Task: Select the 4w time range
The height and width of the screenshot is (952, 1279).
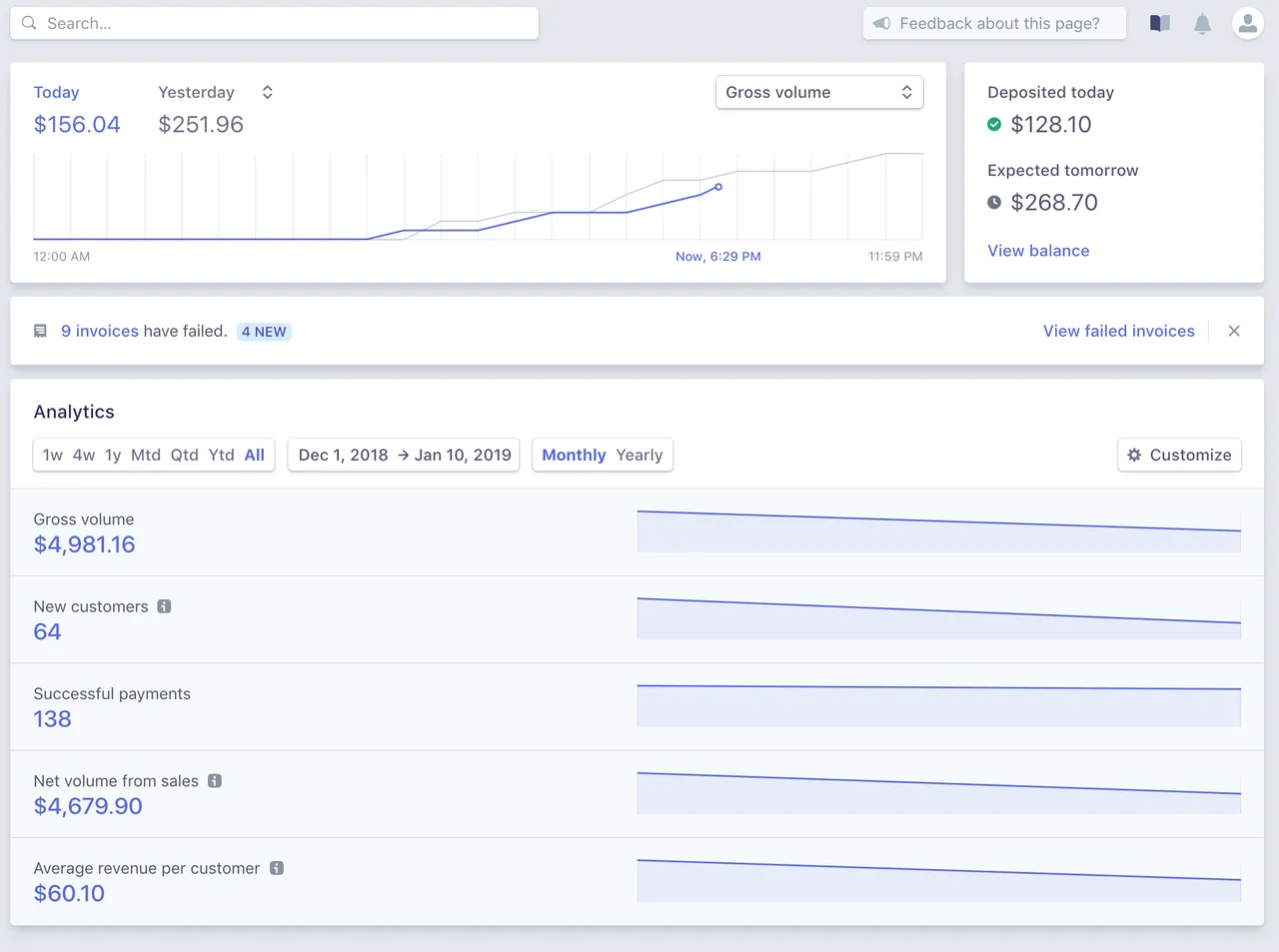Action: [x=84, y=455]
